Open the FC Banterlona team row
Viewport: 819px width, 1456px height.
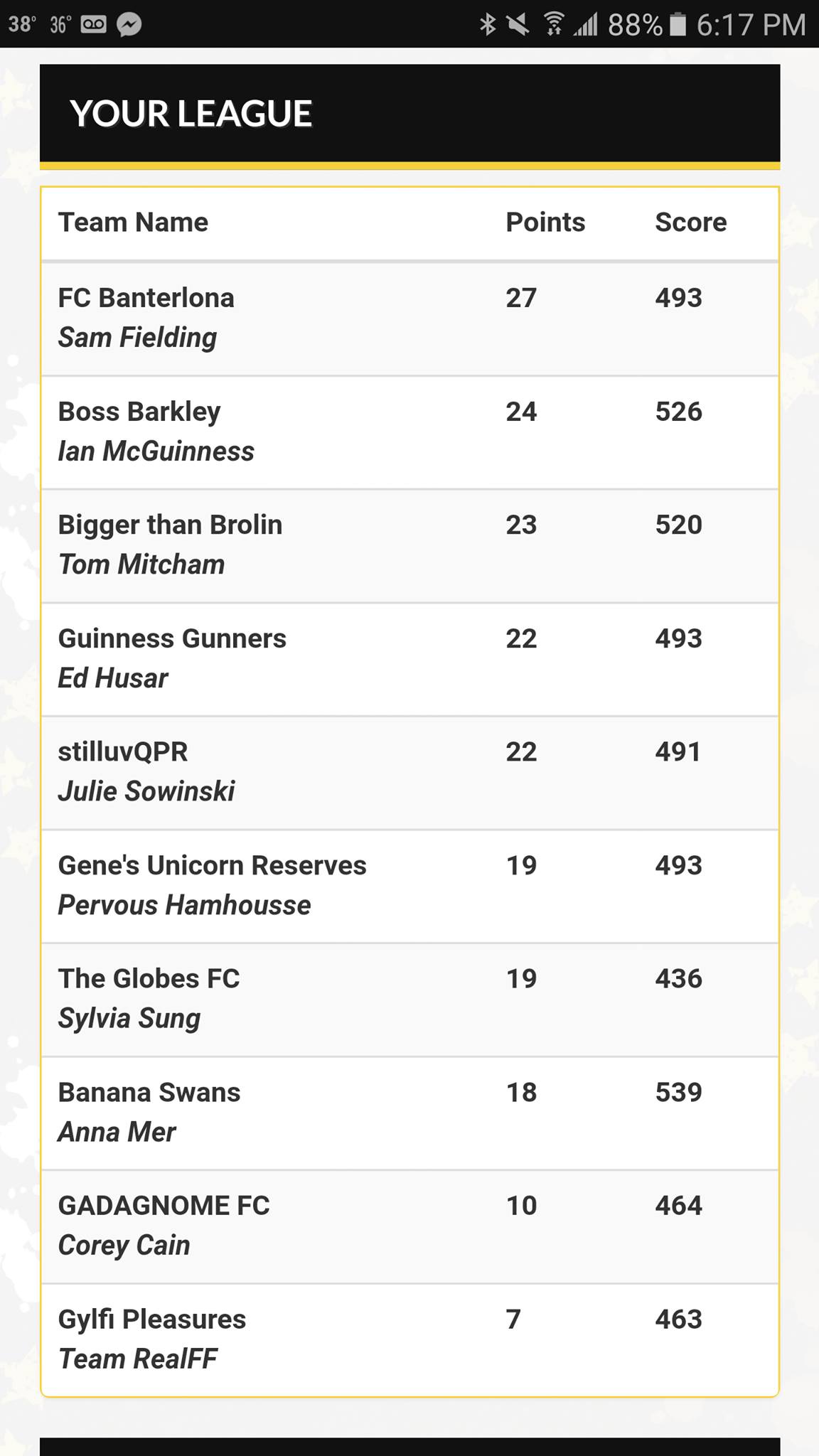coord(410,318)
